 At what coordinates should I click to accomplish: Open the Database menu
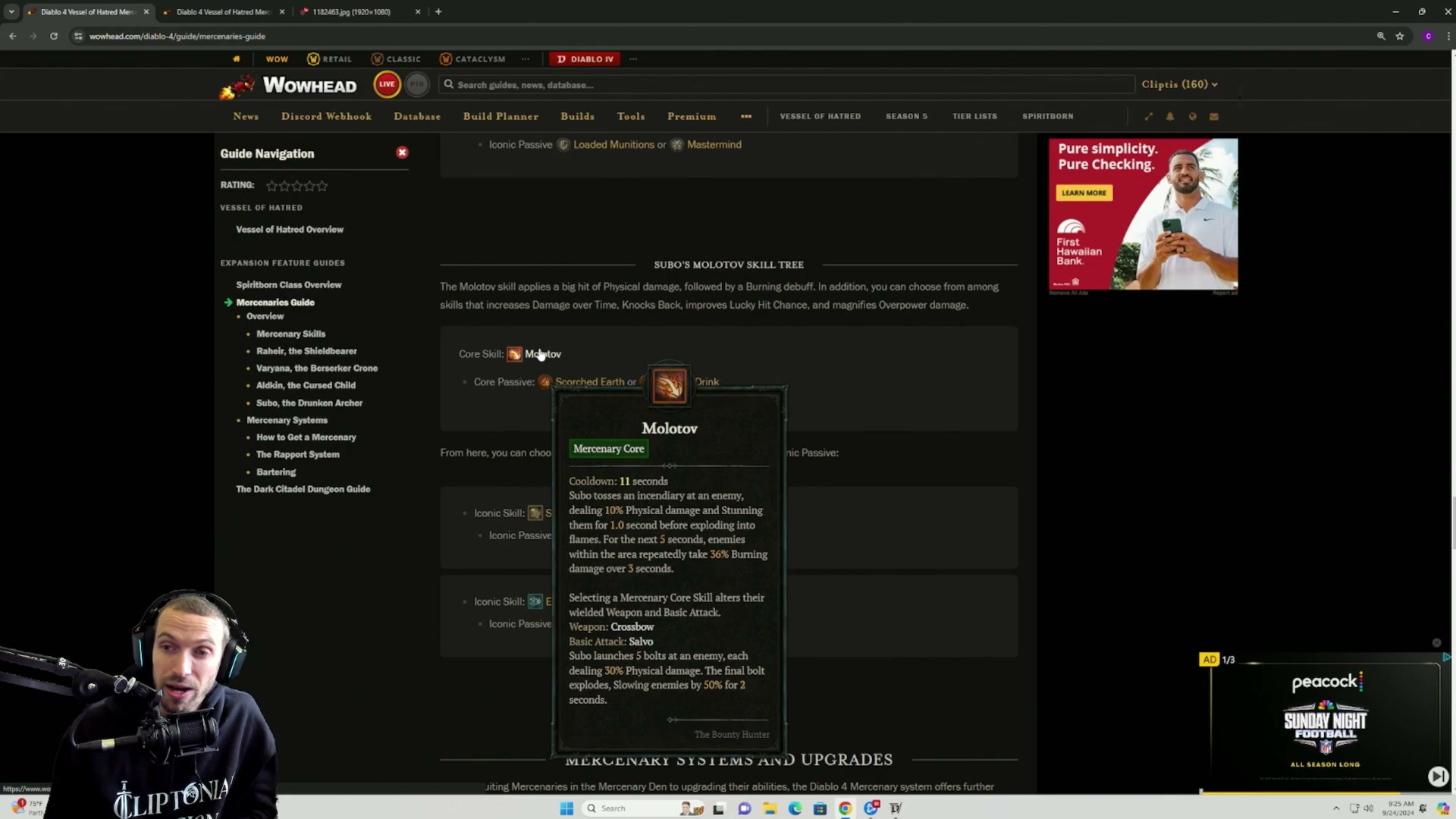pos(417,116)
